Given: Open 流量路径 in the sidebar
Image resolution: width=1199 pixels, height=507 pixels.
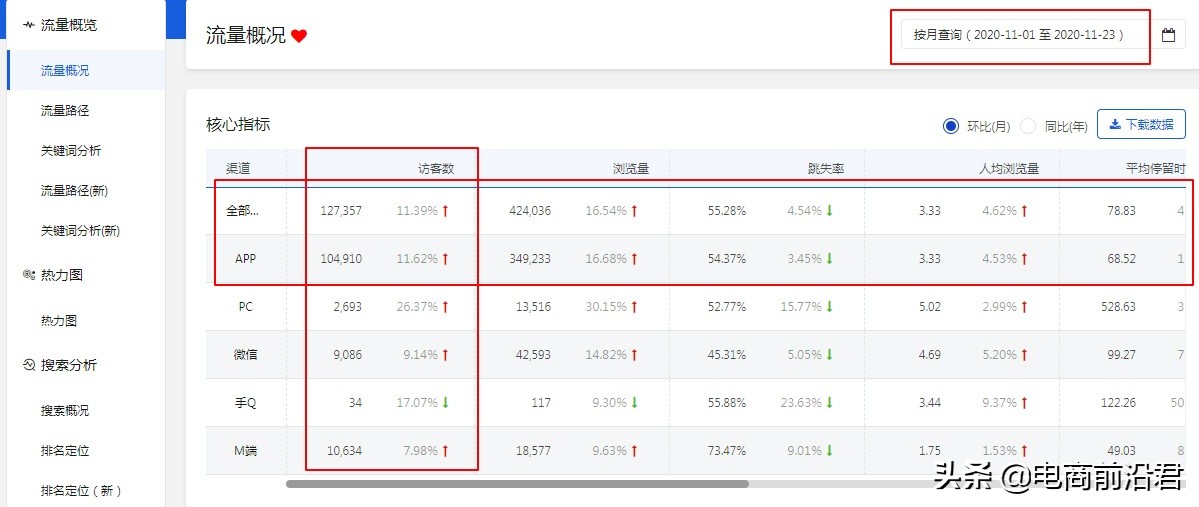Looking at the screenshot, I should (65, 111).
